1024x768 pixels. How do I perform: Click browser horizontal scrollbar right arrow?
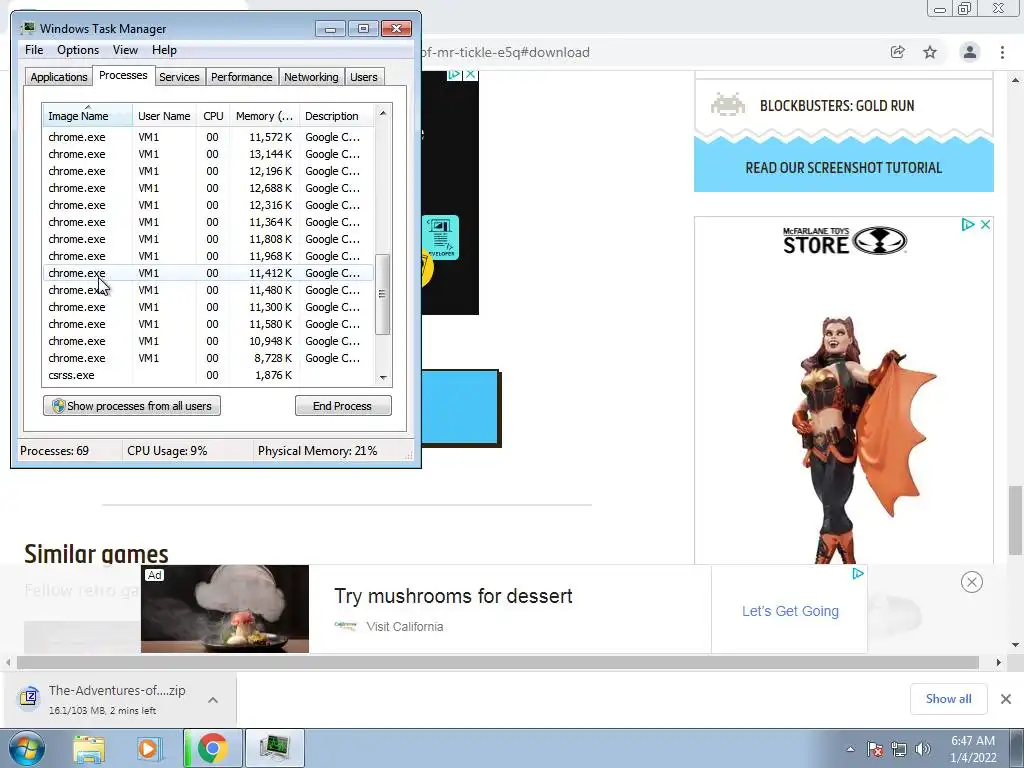[x=999, y=662]
